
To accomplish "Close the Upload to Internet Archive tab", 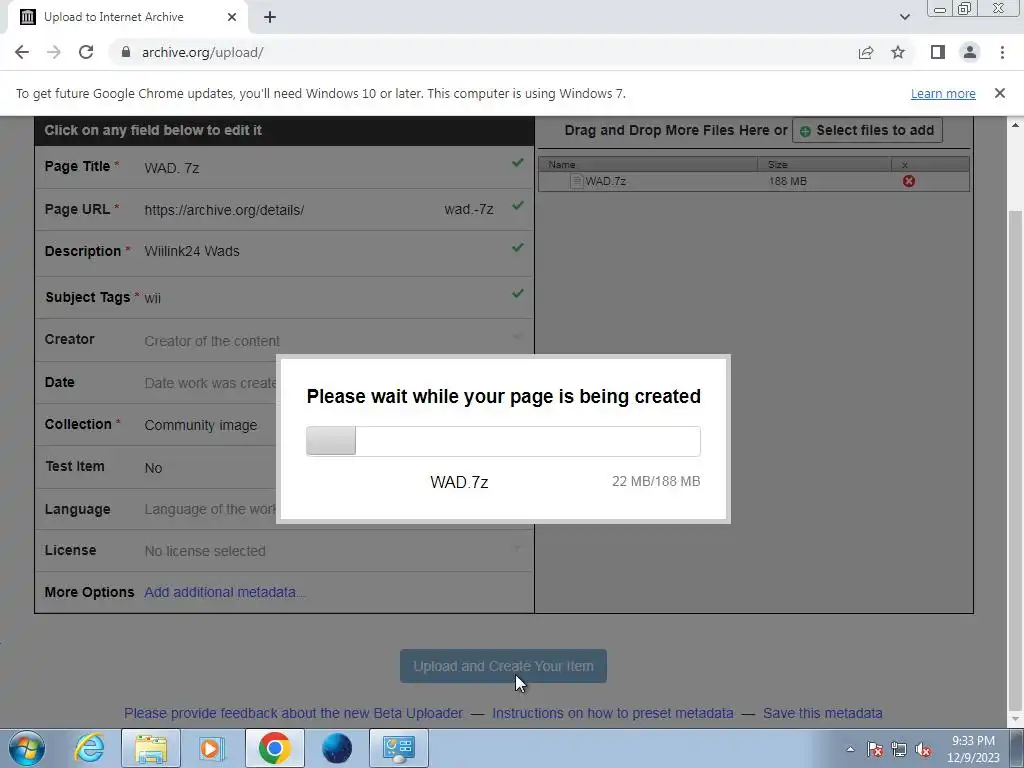I will coord(232,17).
